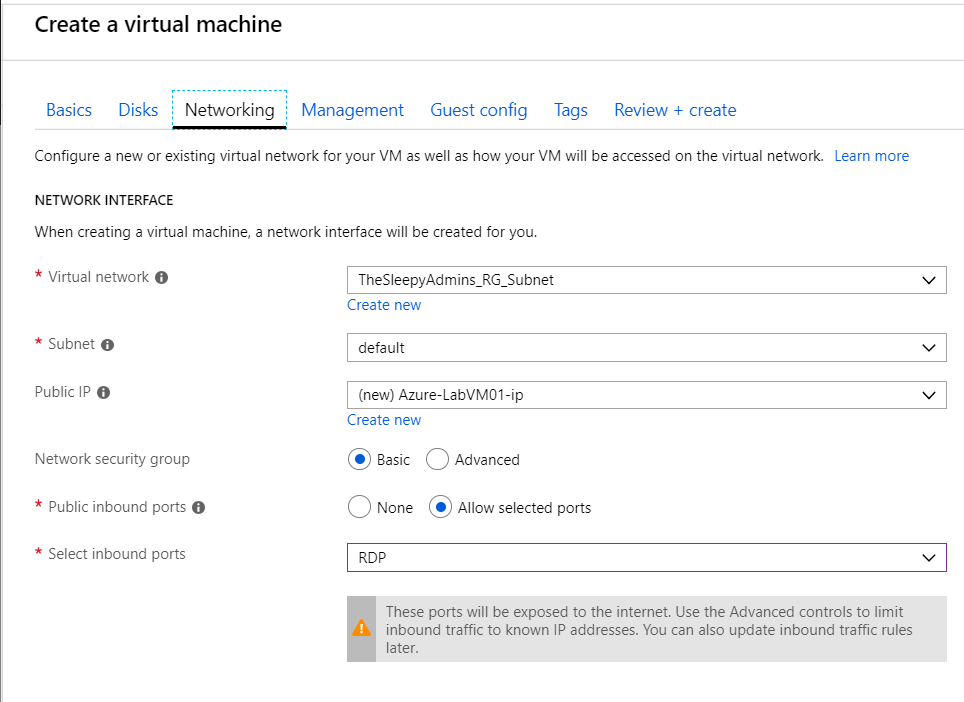Click the orange warning triangle icon

[361, 629]
